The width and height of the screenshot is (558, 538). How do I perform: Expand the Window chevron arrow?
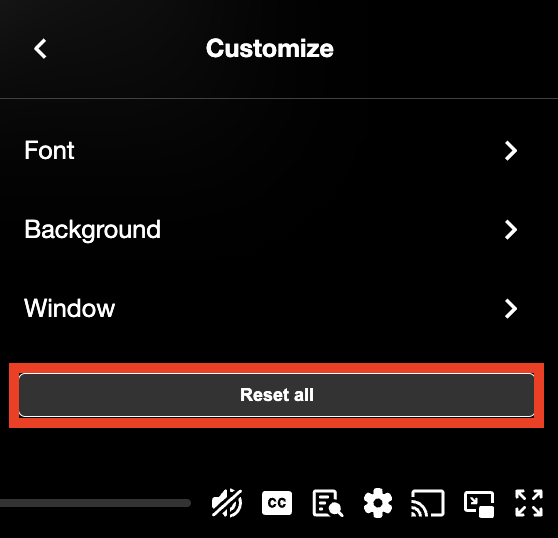511,309
